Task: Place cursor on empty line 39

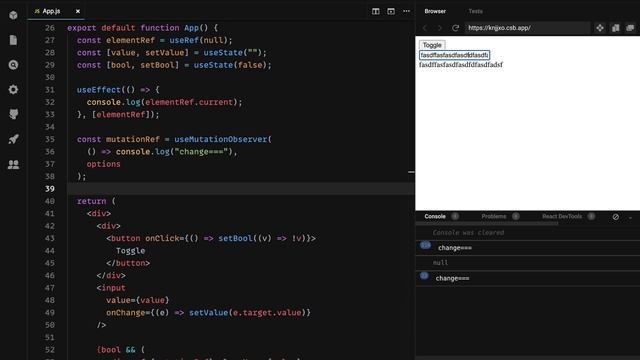Action: click(241, 189)
